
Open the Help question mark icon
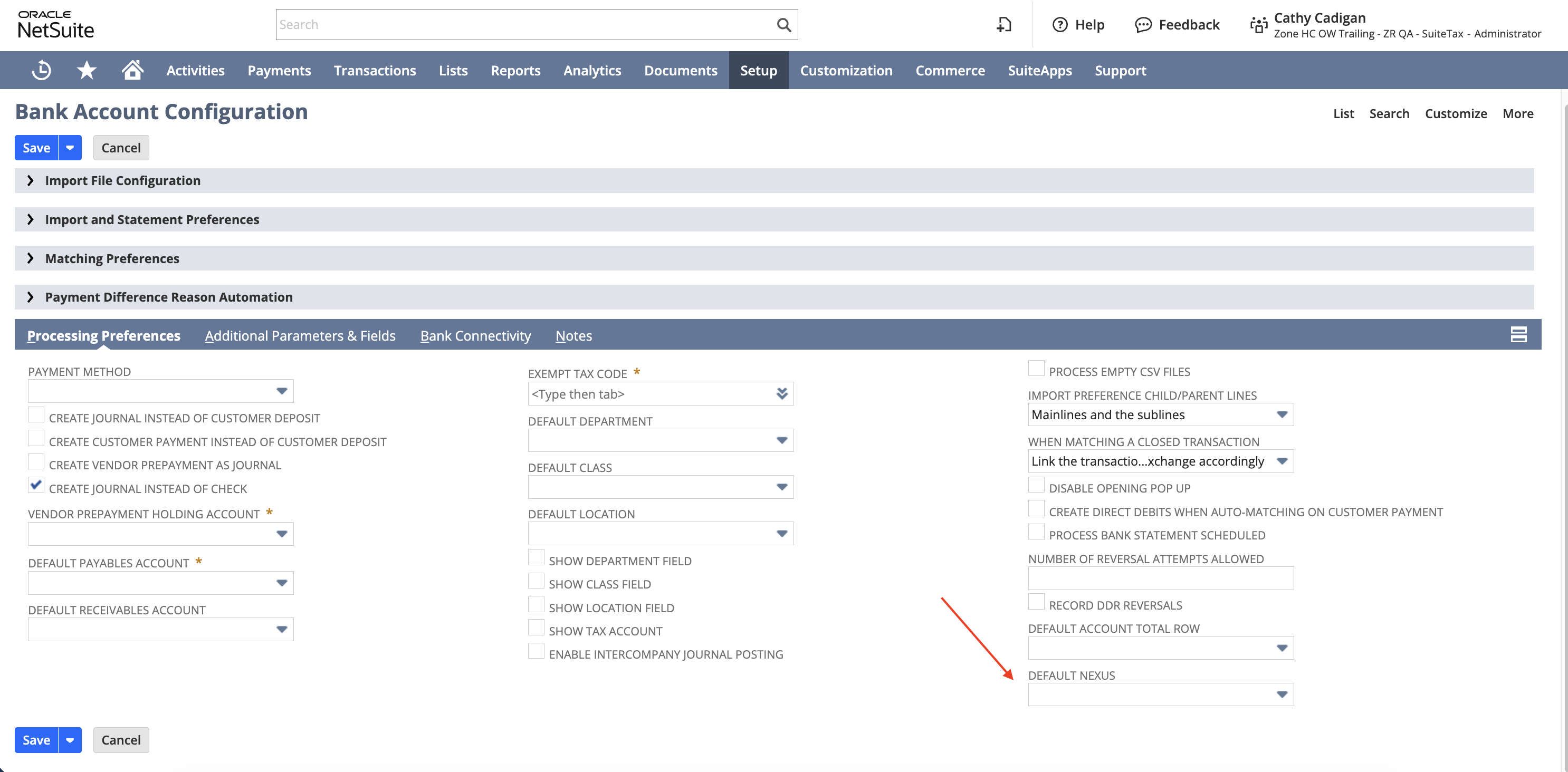tap(1060, 25)
